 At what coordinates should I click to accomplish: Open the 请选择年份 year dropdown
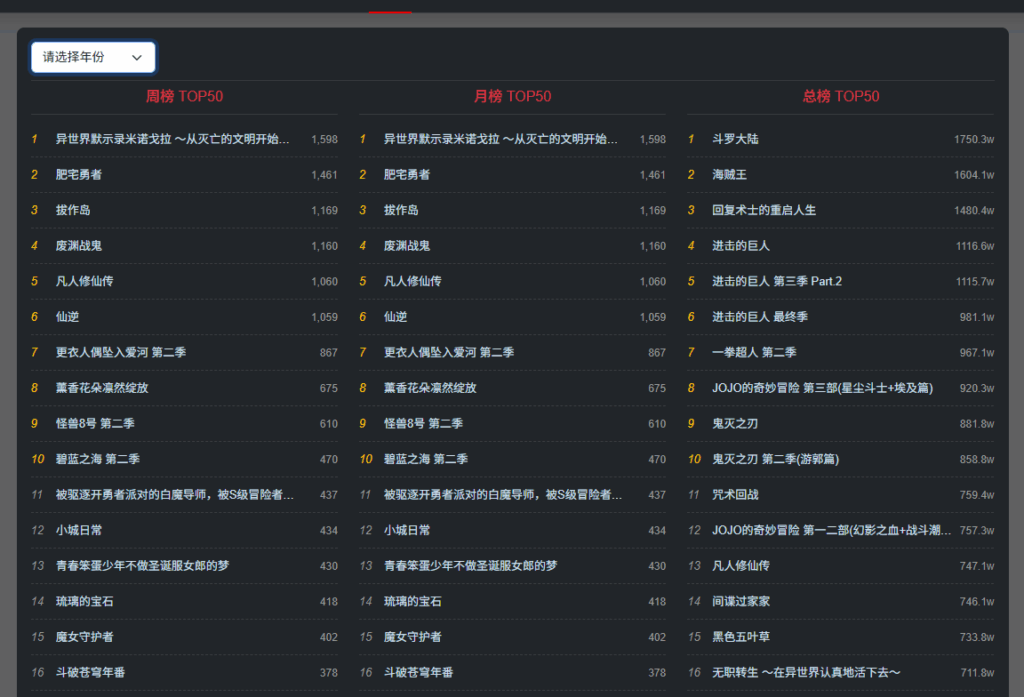[93, 57]
